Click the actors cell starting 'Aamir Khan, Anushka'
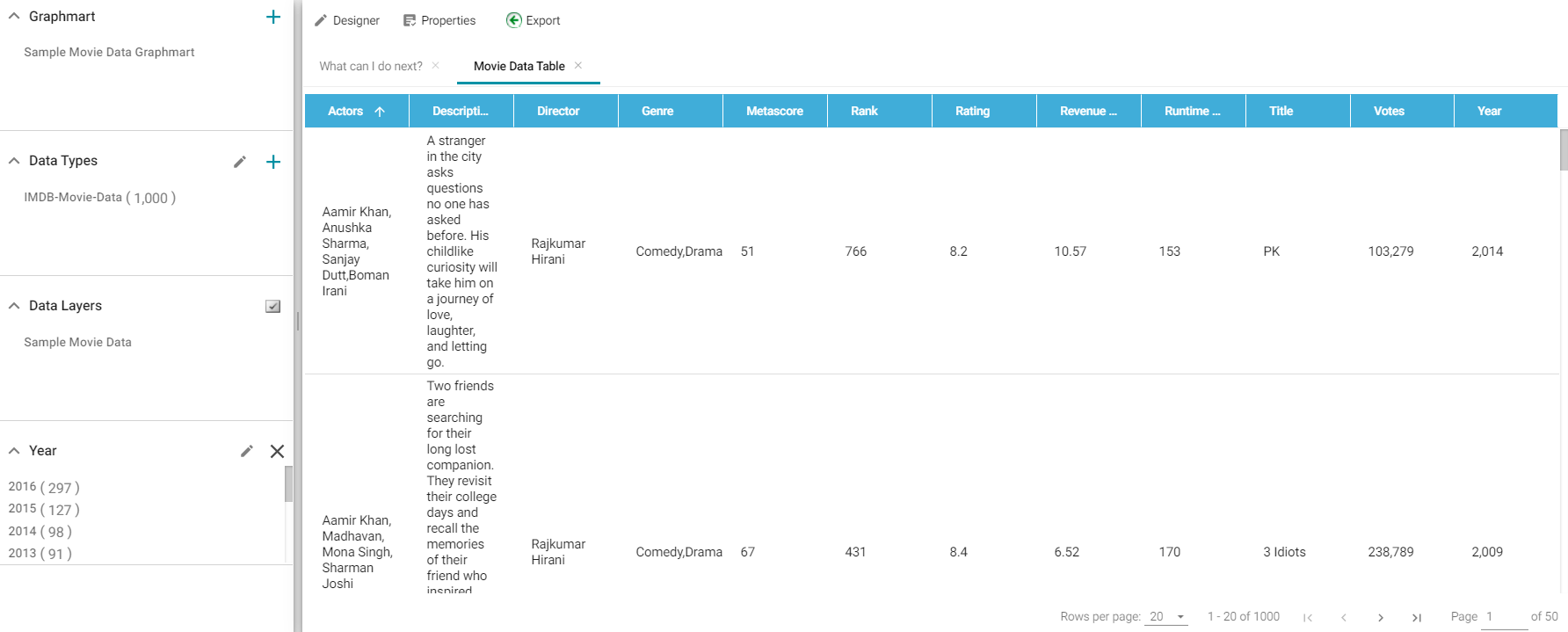1568x632 pixels. 356,251
